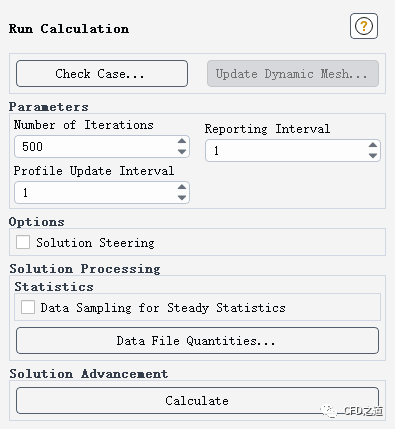
Task: Open the help question mark icon
Action: pyautogui.click(x=364, y=26)
